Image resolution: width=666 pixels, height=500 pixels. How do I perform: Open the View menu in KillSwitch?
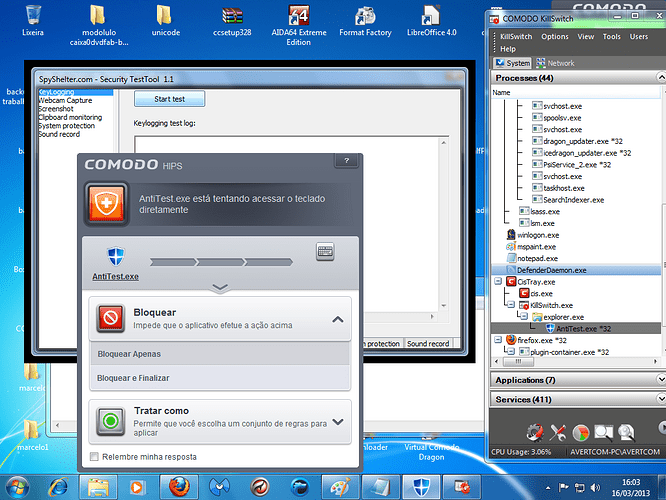586,37
